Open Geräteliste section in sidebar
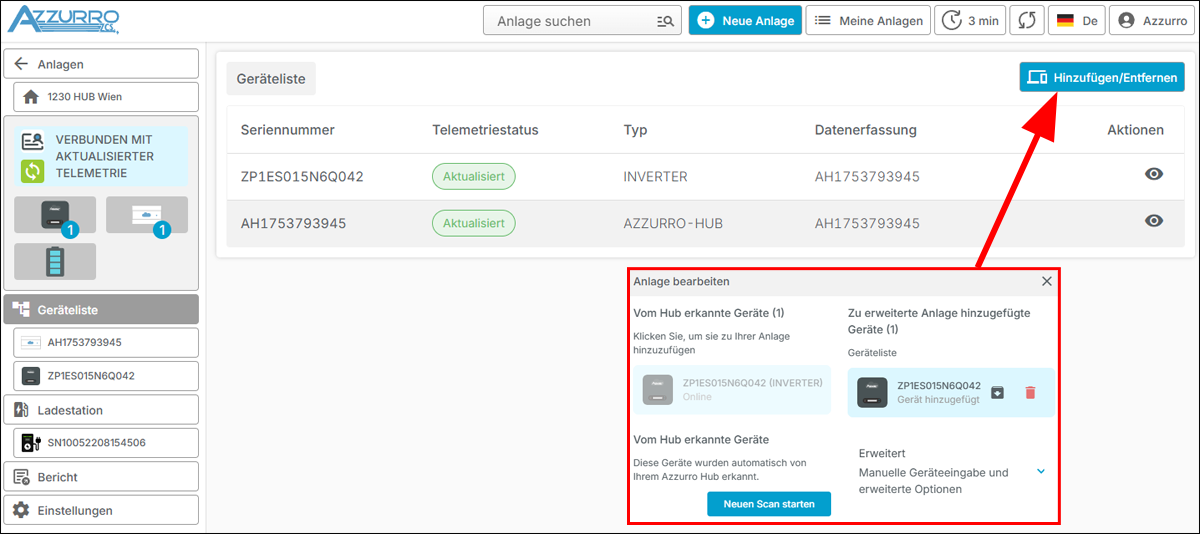This screenshot has width=1200, height=534. [102, 310]
